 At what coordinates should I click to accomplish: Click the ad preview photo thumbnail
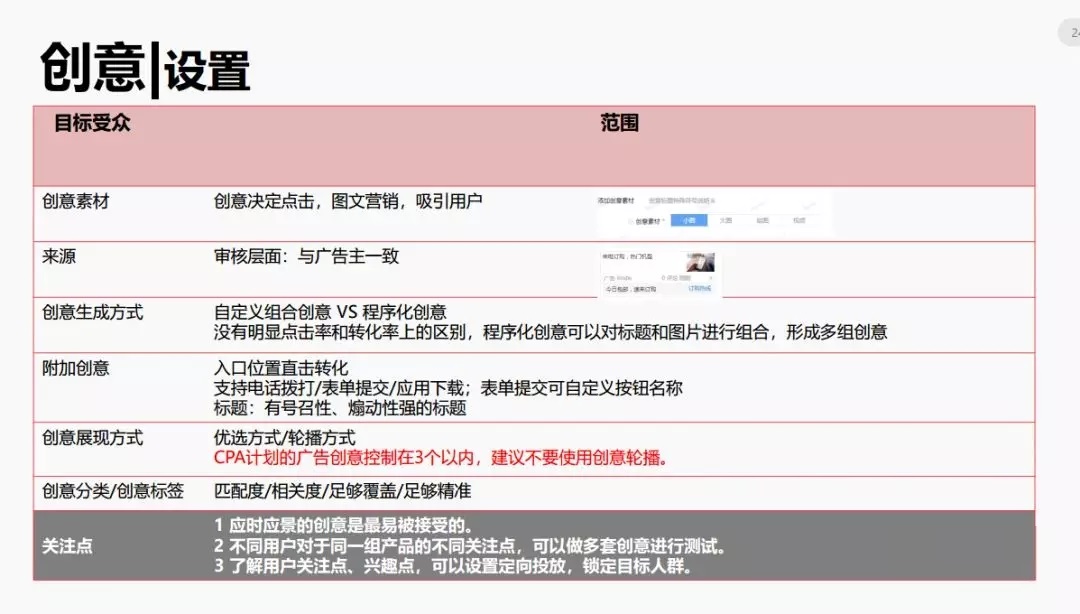click(x=700, y=263)
